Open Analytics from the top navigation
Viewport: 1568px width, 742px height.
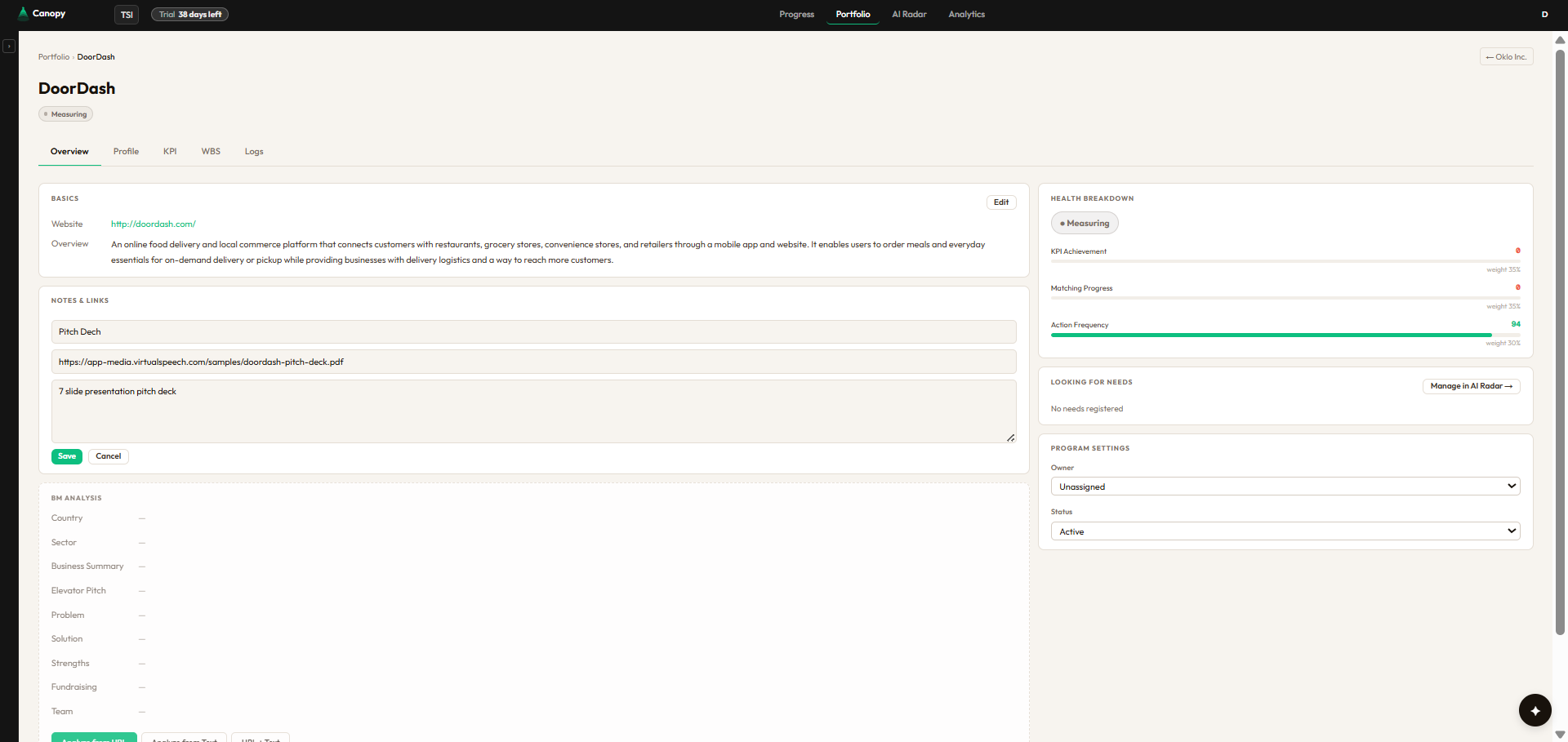coord(966,15)
